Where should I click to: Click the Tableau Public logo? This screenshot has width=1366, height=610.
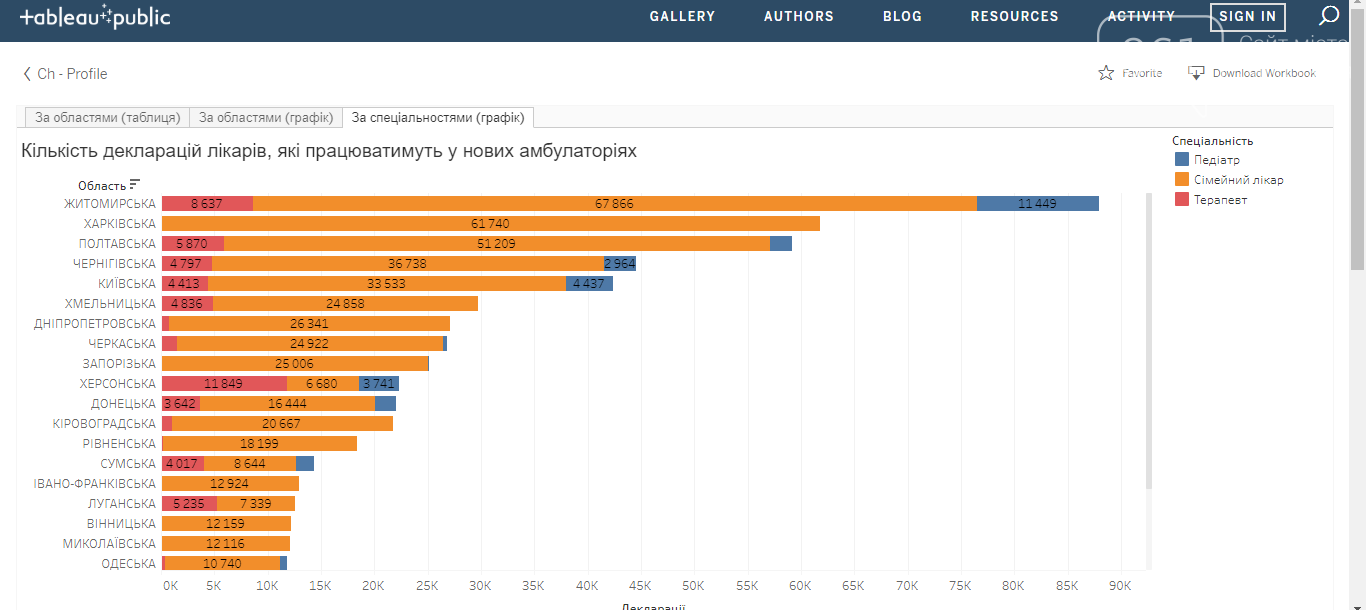tap(95, 18)
